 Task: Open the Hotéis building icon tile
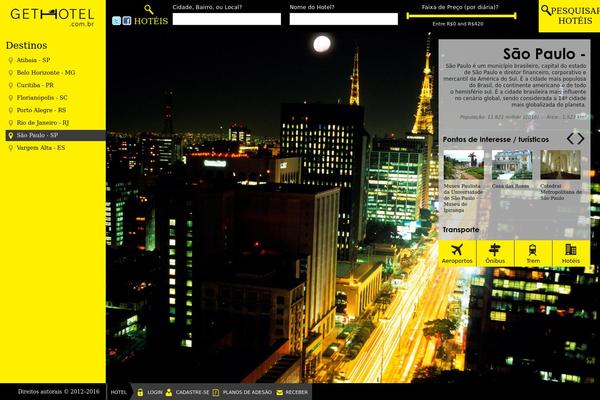571,253
